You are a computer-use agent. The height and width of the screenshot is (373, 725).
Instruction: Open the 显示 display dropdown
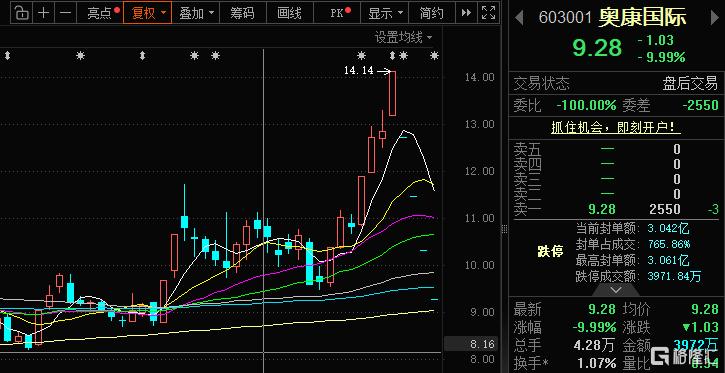point(385,13)
